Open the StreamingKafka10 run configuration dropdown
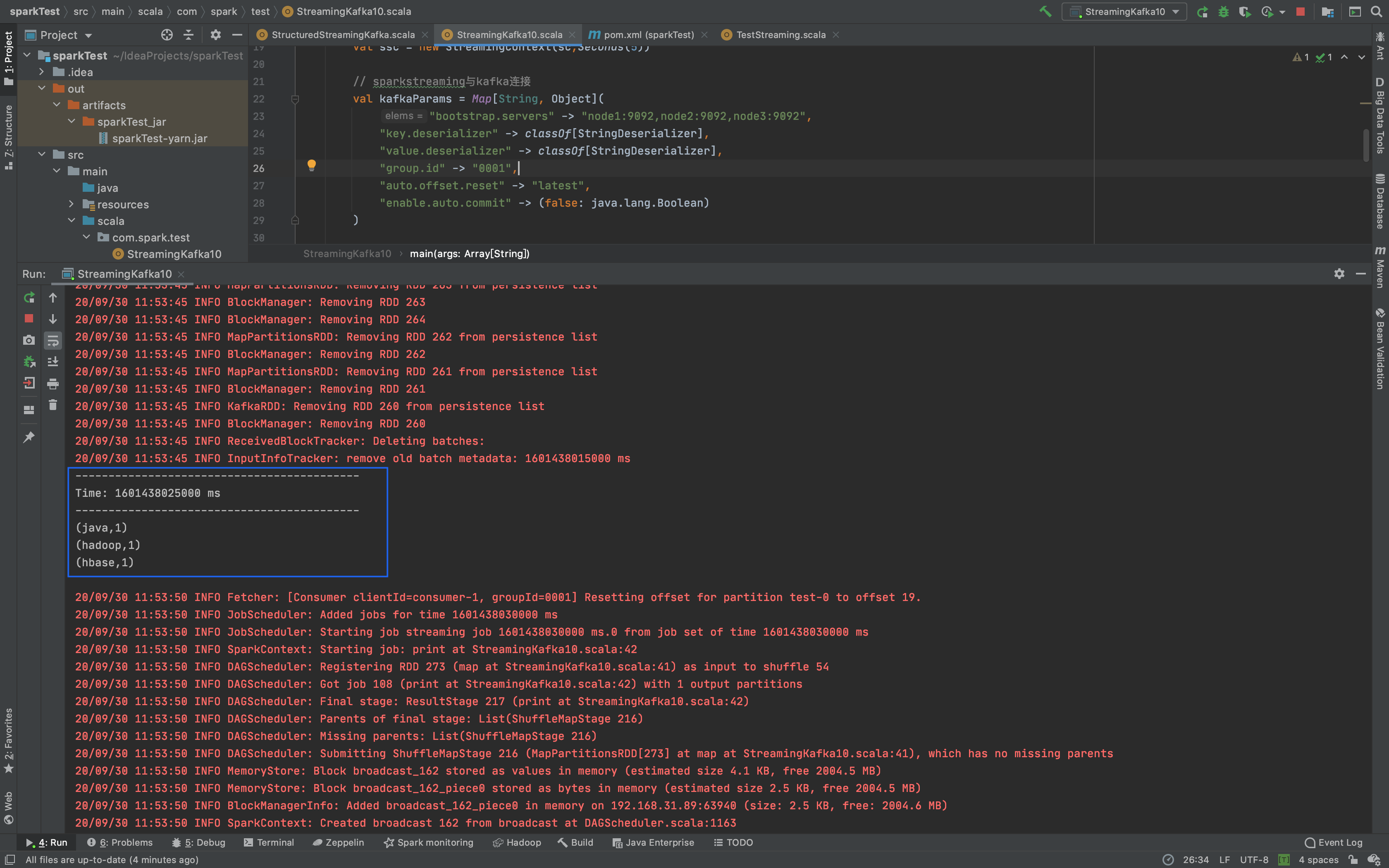The image size is (1389, 868). (1124, 12)
